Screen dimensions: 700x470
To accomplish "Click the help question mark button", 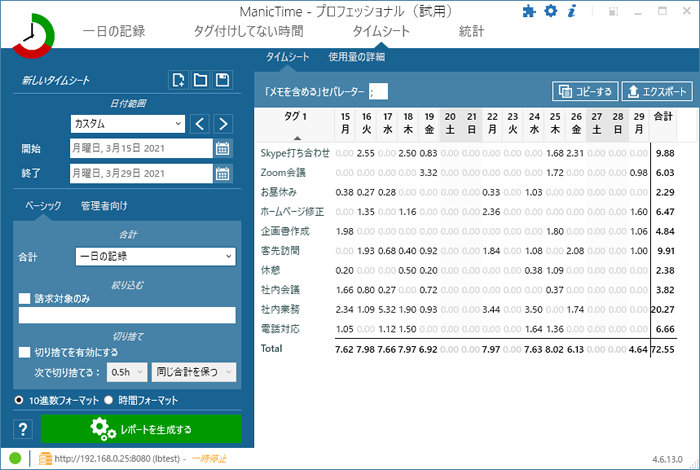I will click(23, 429).
